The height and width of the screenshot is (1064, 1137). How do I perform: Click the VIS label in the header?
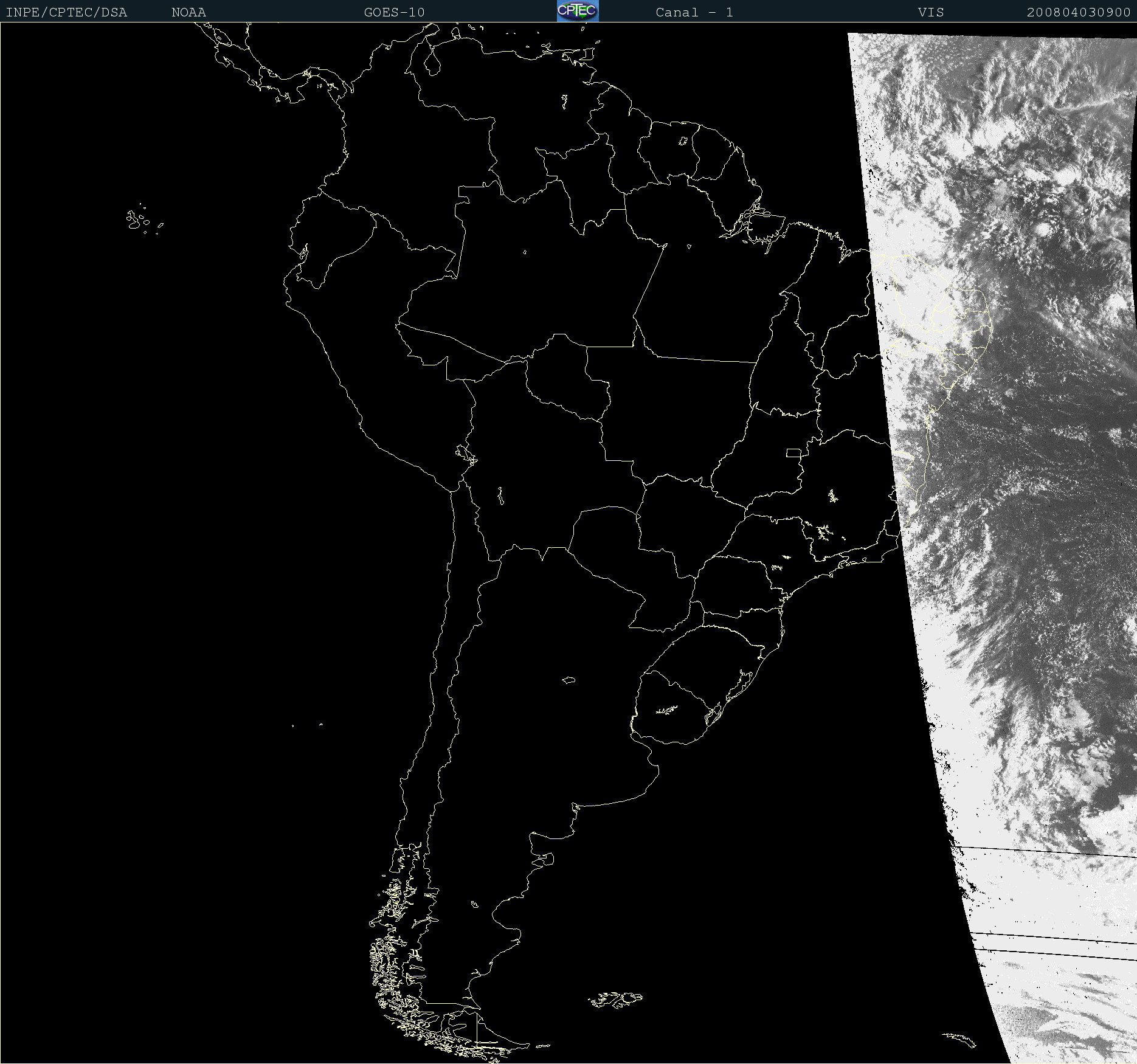point(931,12)
